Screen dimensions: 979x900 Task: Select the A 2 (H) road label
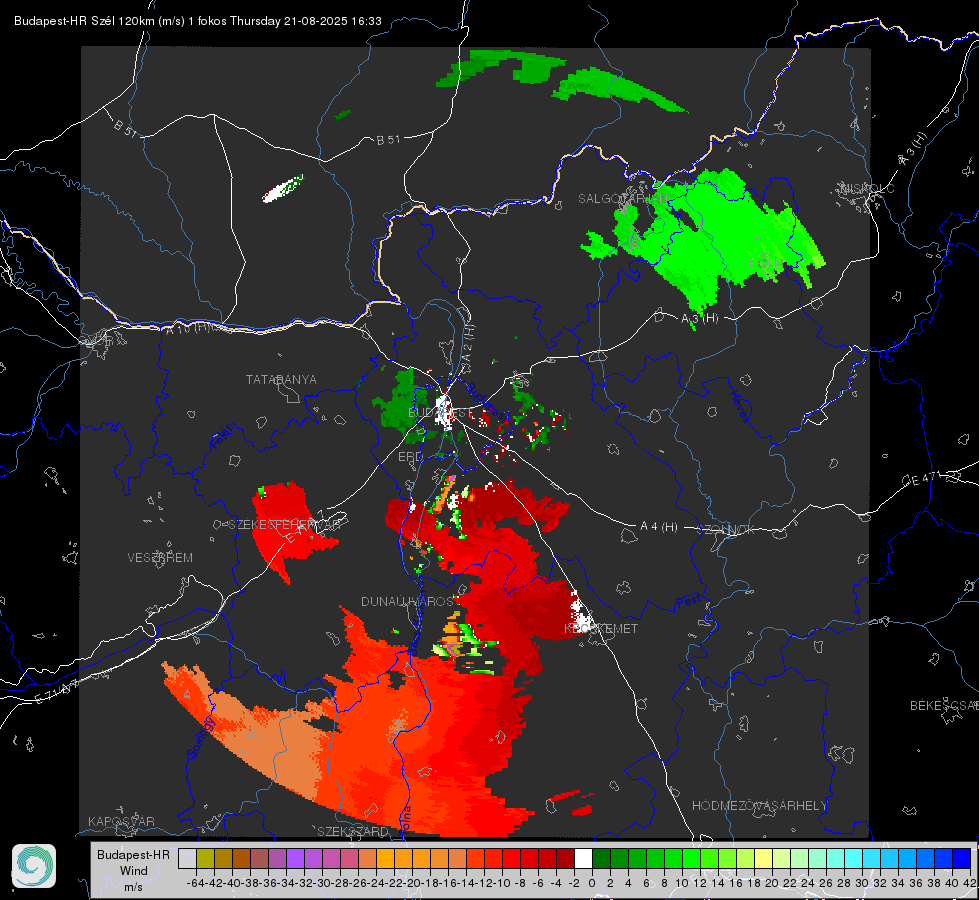point(468,344)
